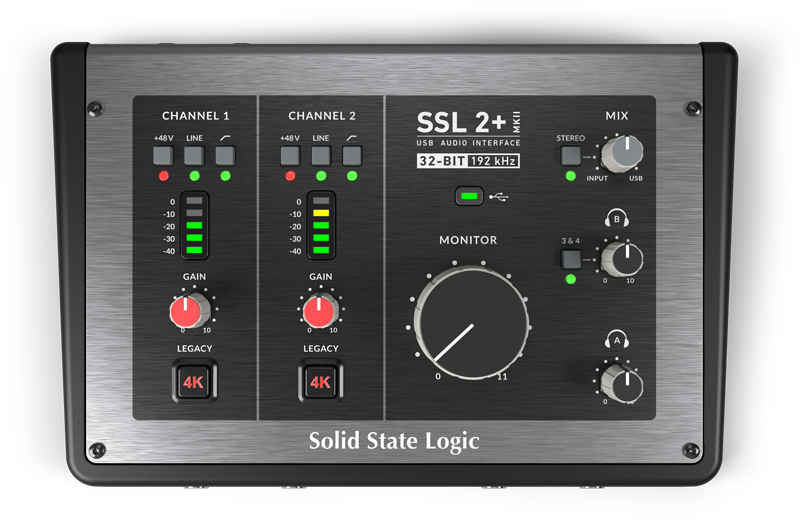Click the large MONITOR volume knob
Viewport: 800px width, 523px height.
(471, 321)
